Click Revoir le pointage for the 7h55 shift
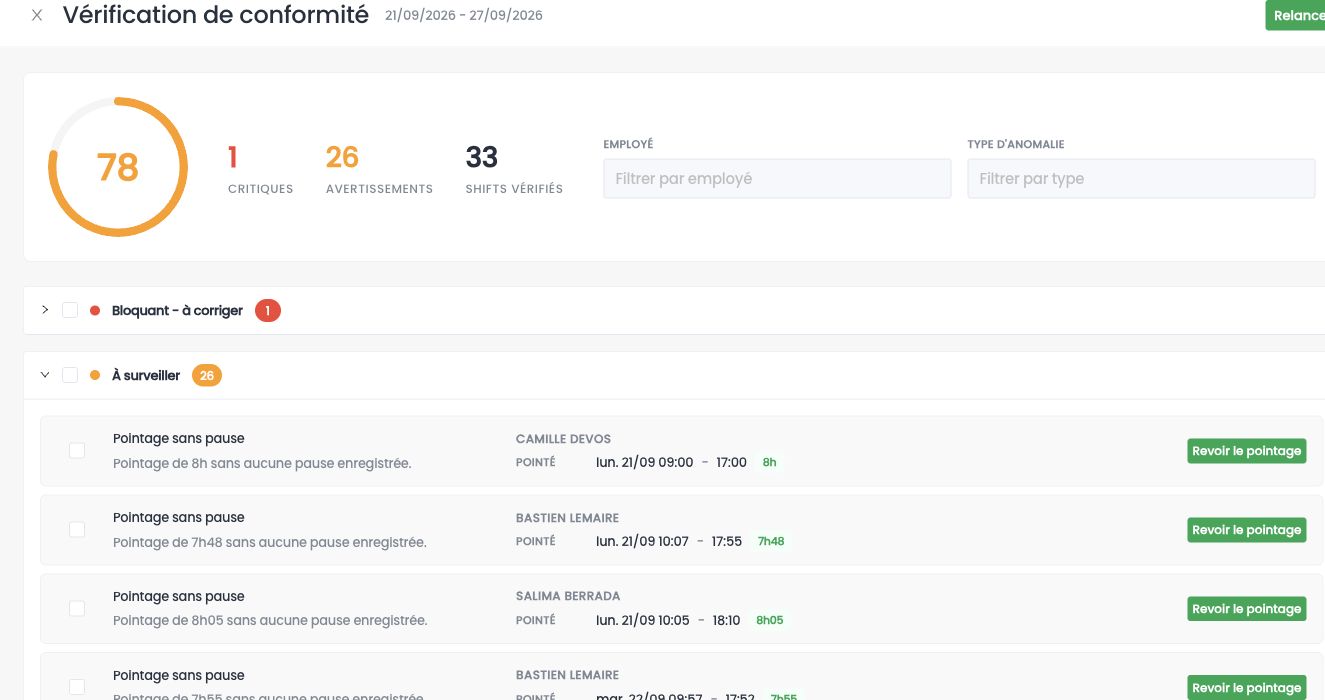The image size is (1325, 700). pos(1247,687)
